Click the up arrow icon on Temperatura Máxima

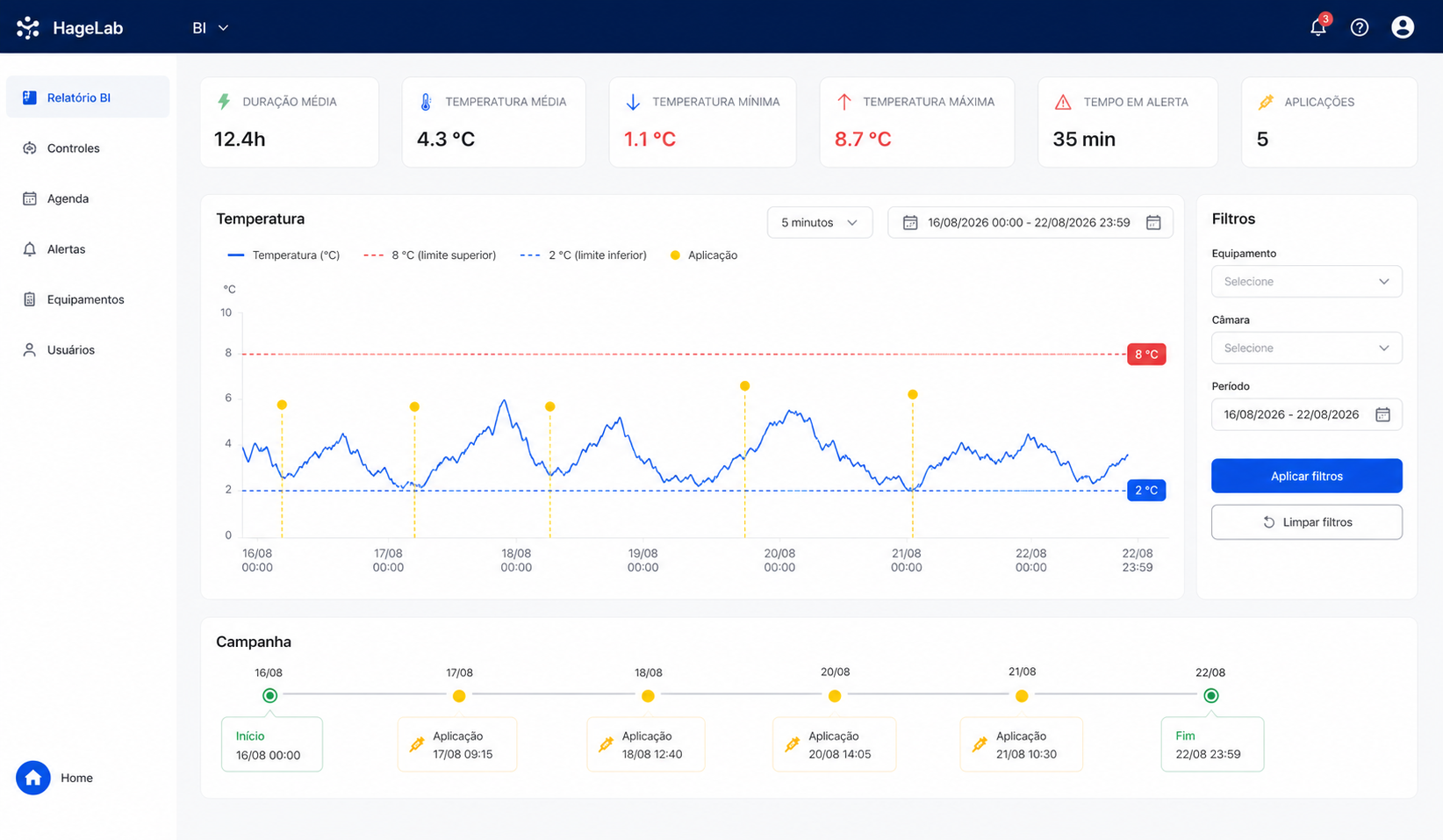coord(844,102)
